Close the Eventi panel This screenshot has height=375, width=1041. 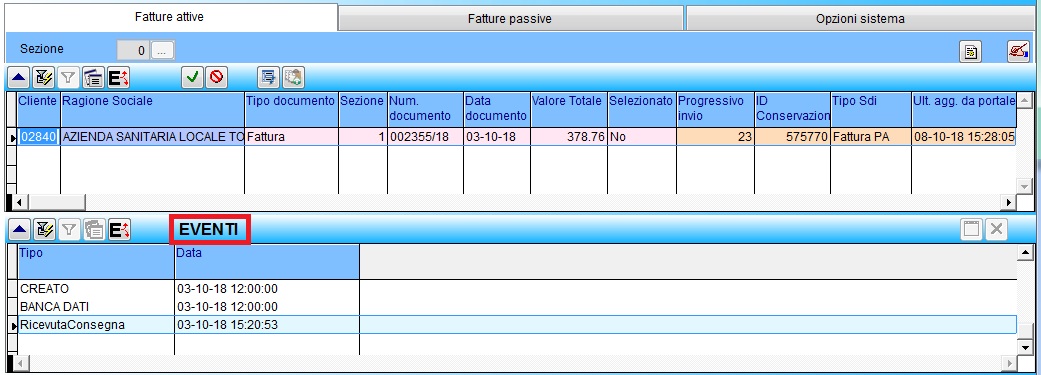(x=996, y=230)
